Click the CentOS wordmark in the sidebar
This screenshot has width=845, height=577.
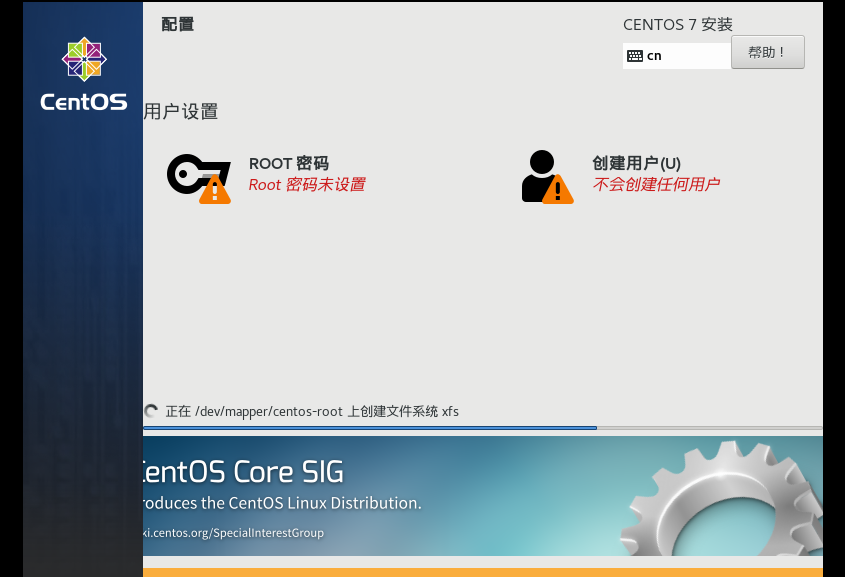click(84, 102)
